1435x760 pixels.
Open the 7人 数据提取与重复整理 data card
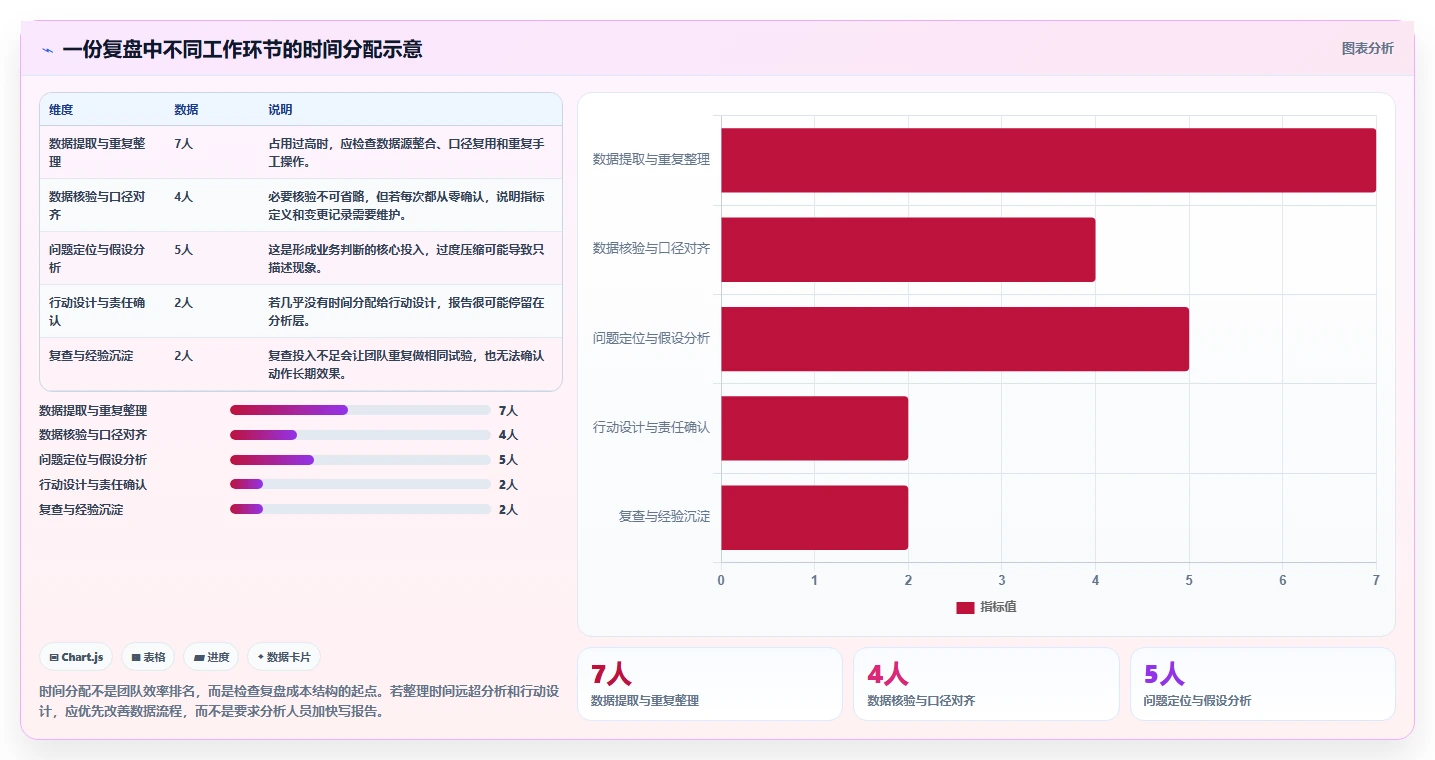(x=710, y=684)
